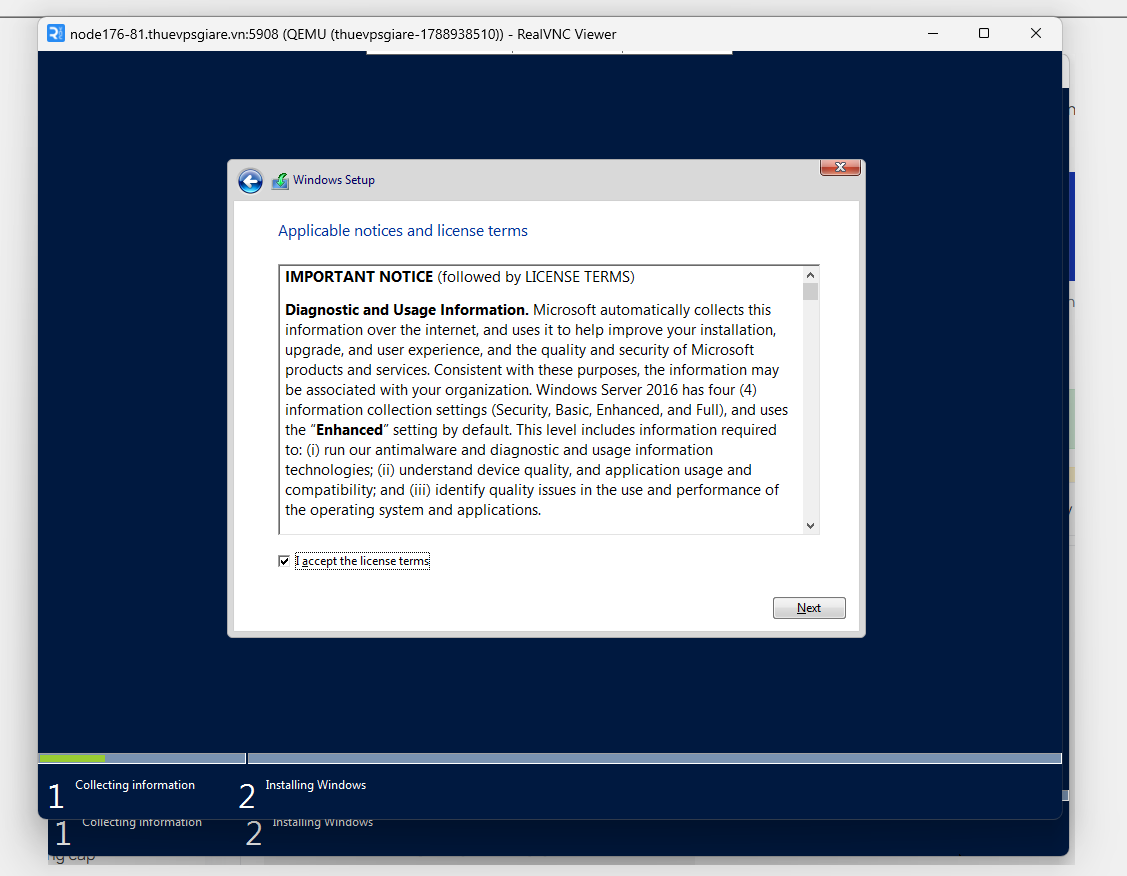Click the license terms scrollbar thumb

pyautogui.click(x=810, y=292)
